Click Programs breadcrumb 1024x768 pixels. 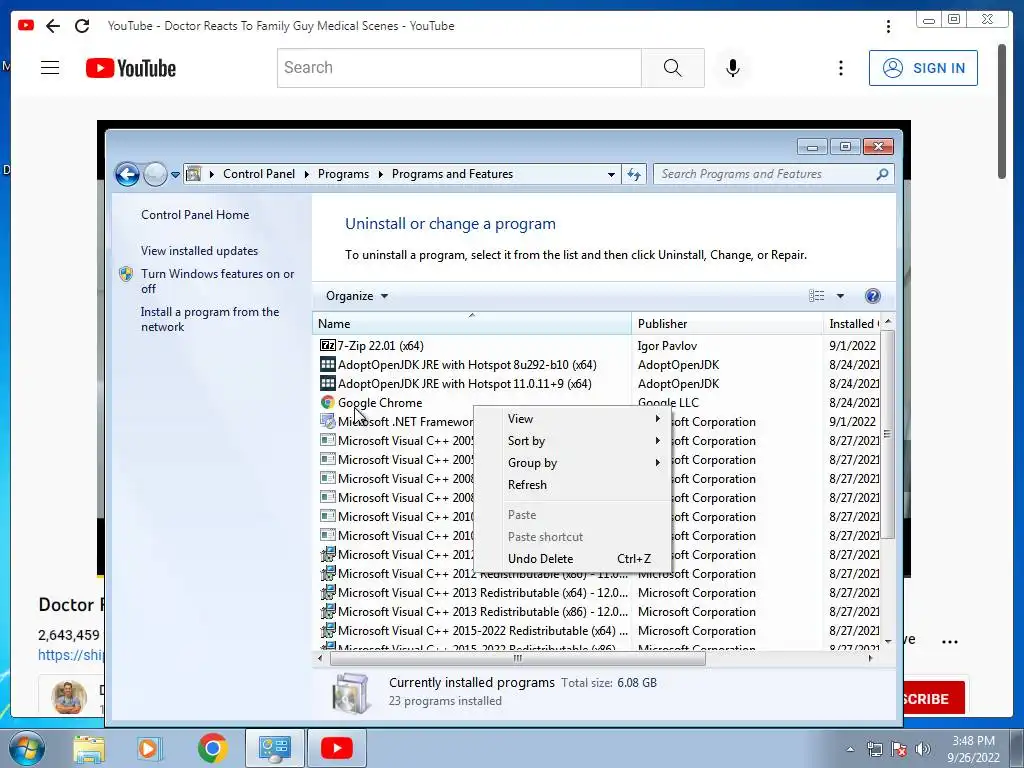click(x=343, y=174)
